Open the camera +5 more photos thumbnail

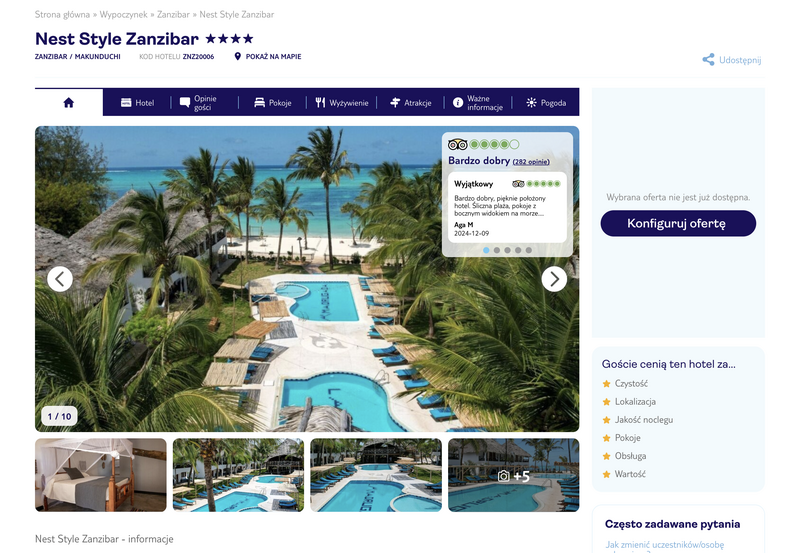click(x=513, y=475)
